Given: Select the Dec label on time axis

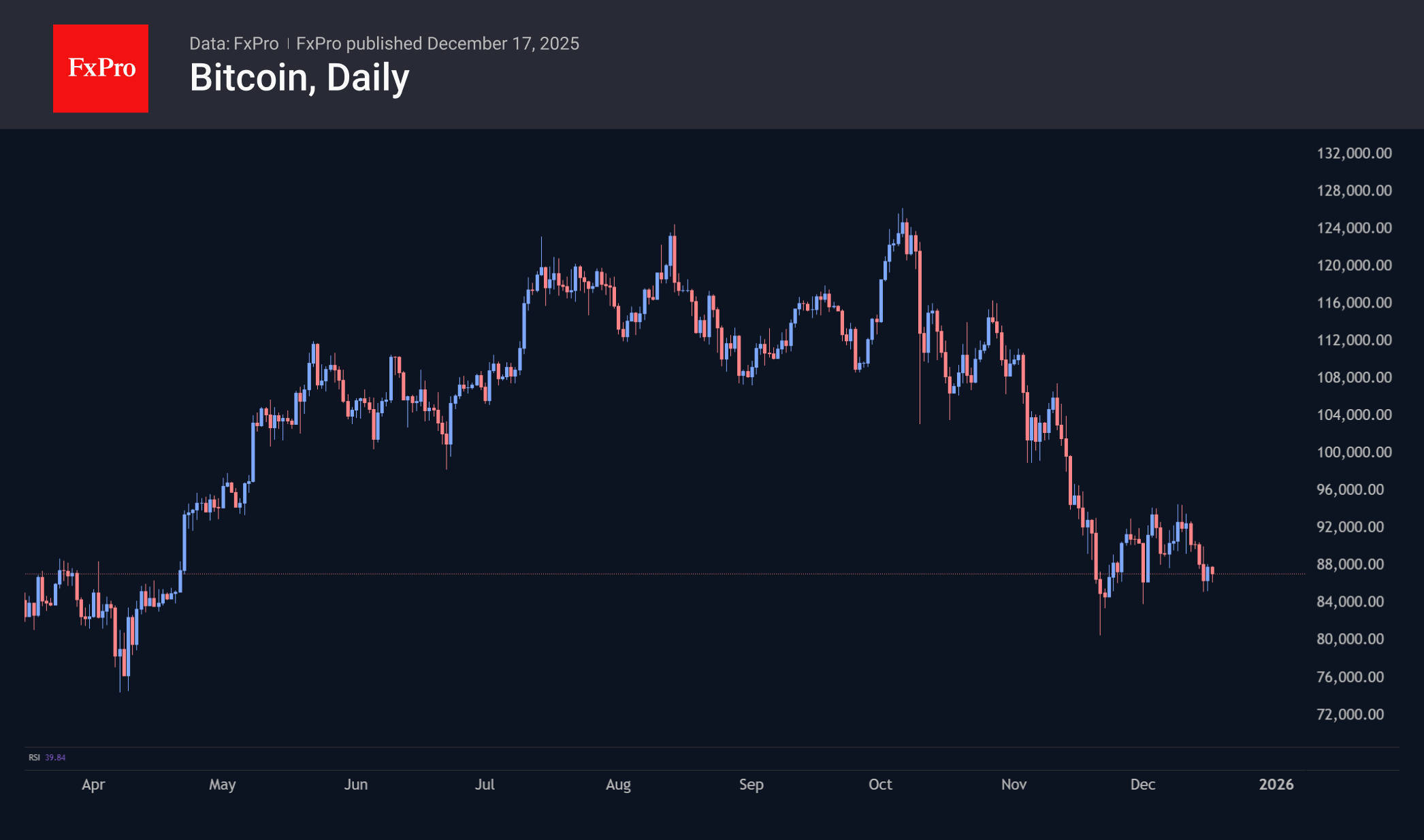Looking at the screenshot, I should click(x=1143, y=784).
